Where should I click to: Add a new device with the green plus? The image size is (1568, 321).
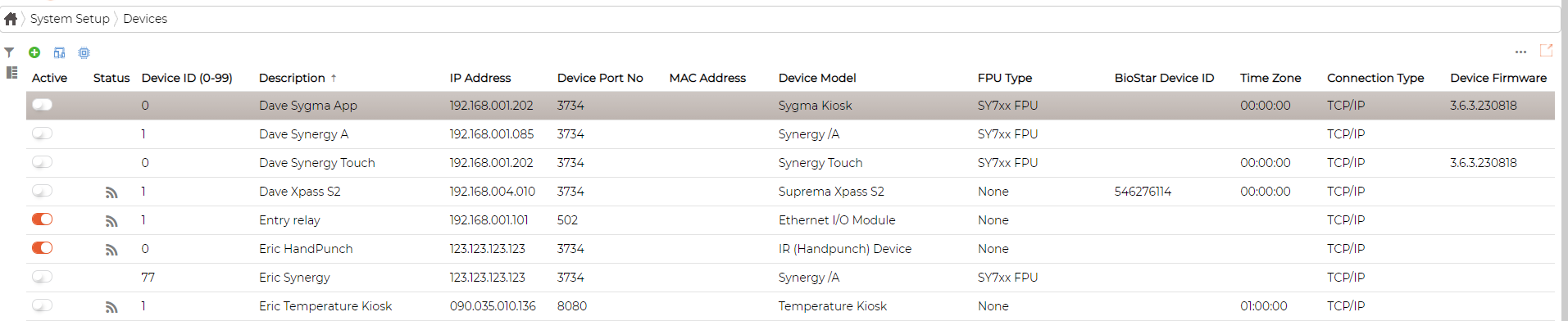[x=34, y=52]
